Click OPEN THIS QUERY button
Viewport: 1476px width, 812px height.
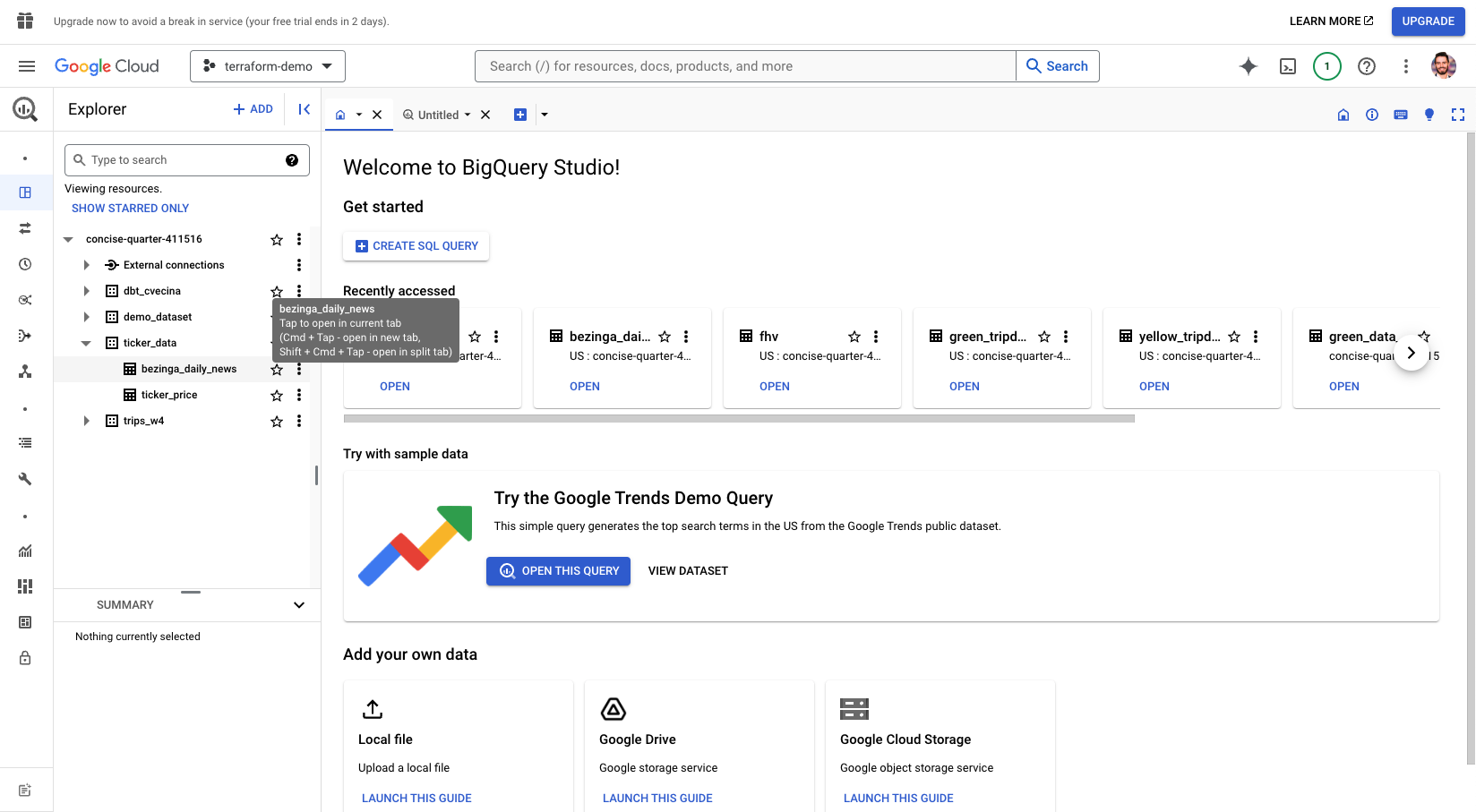(559, 571)
